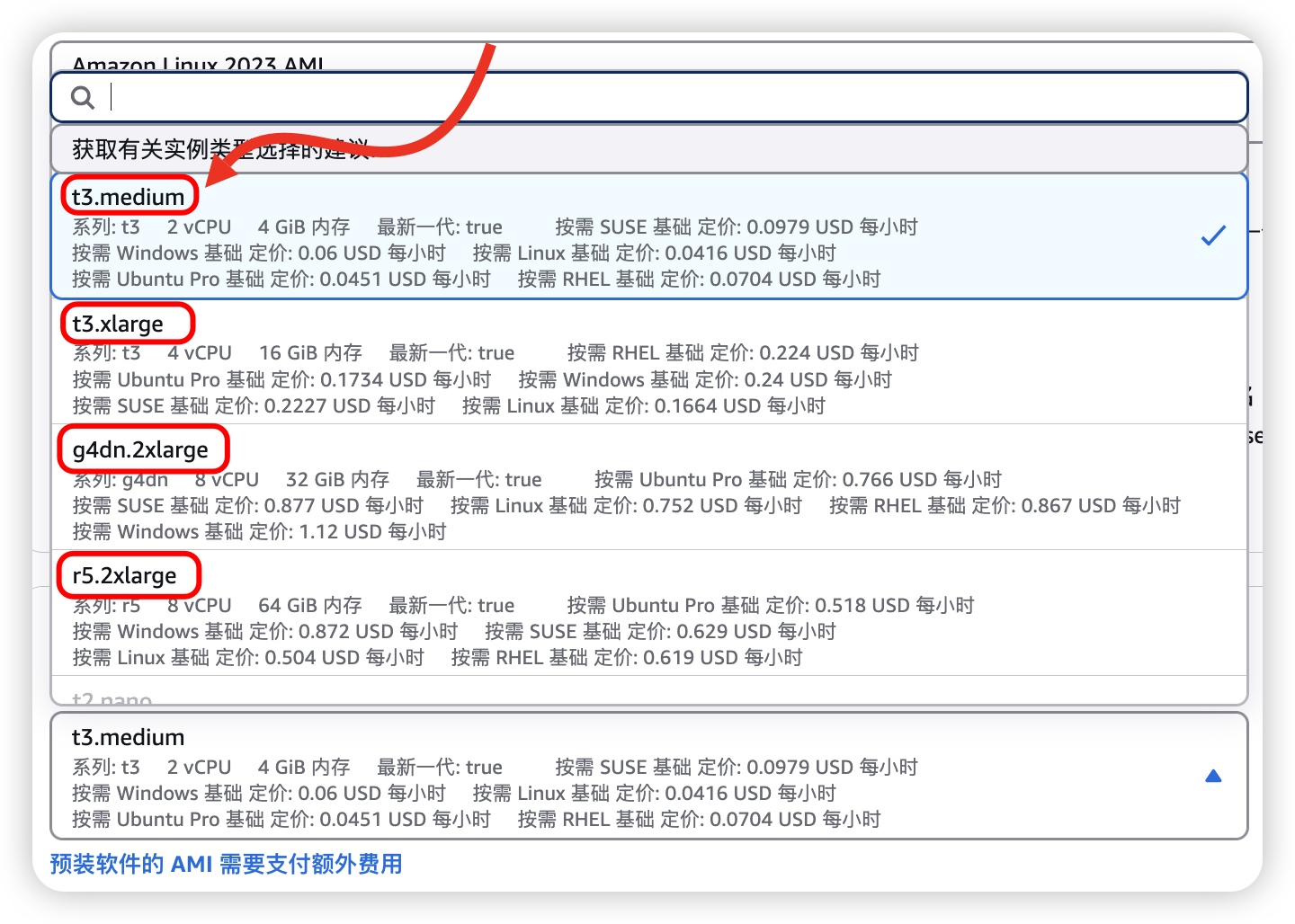Click g4dn.2xlarge RHEL price 0.867 USD text
The width and height of the screenshot is (1295, 924).
[1005, 505]
